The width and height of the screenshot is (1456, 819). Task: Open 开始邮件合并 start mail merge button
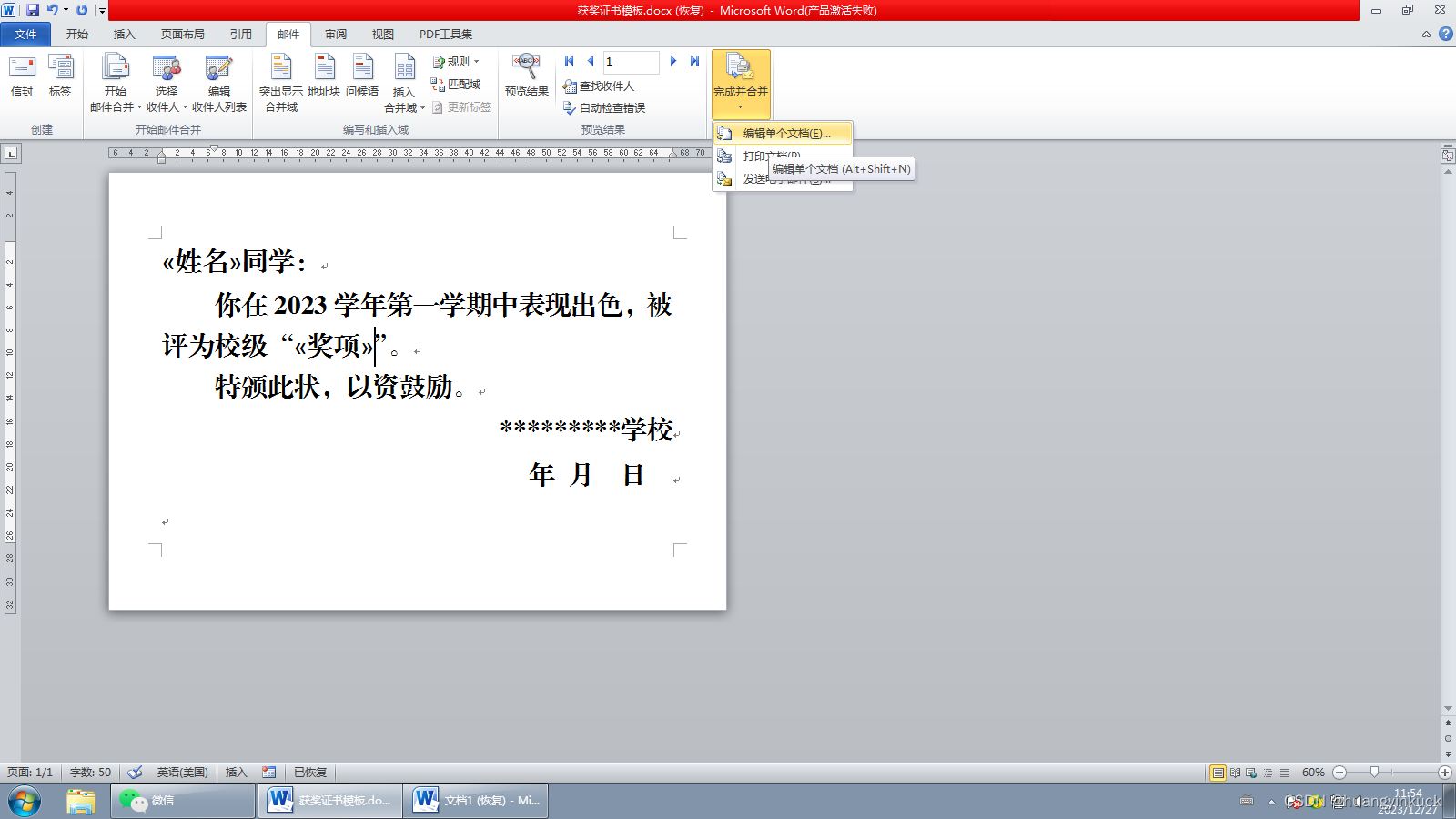[116, 83]
